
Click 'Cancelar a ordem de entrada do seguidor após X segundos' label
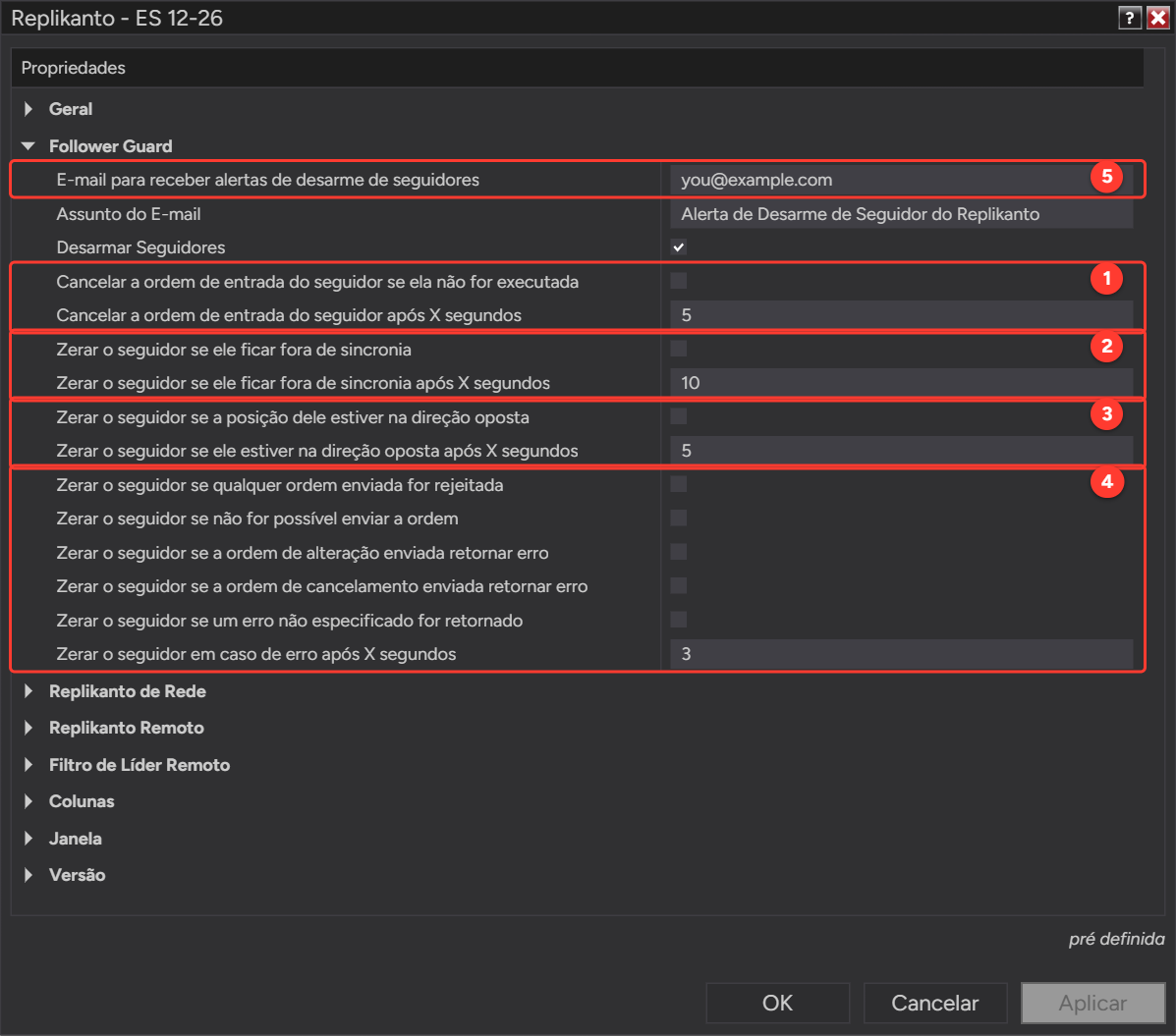coord(289,315)
